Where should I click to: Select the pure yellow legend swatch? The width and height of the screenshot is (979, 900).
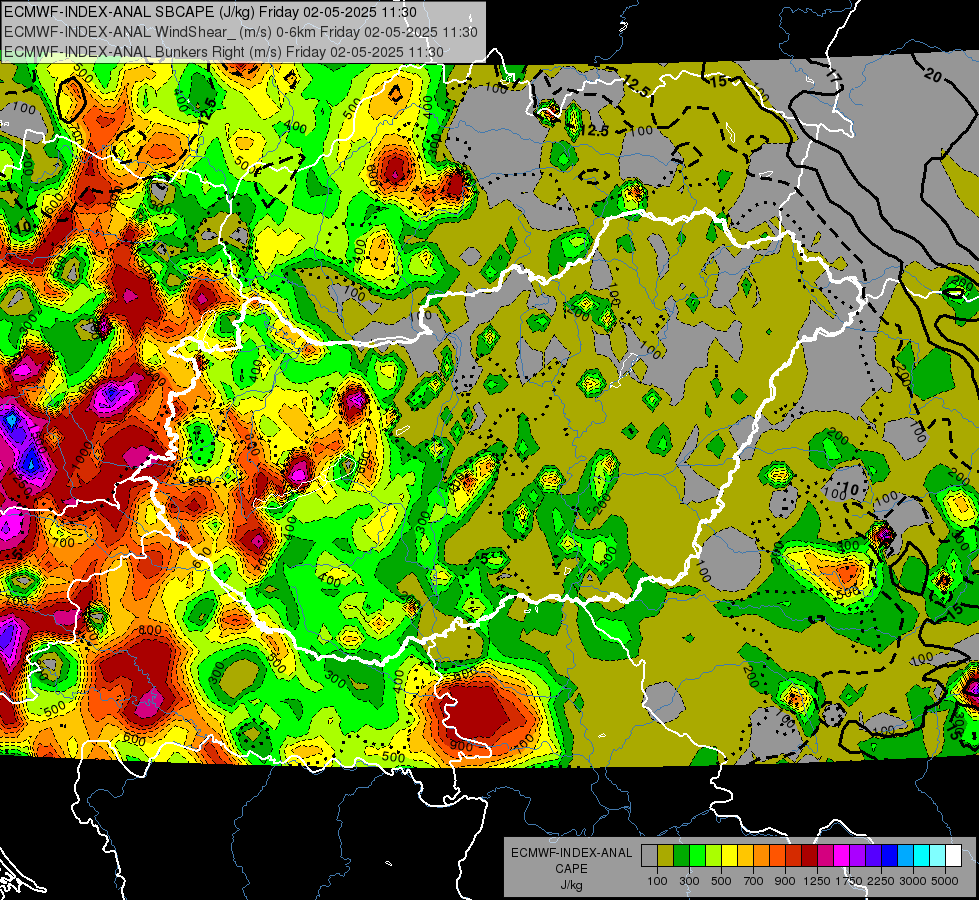[x=729, y=855]
